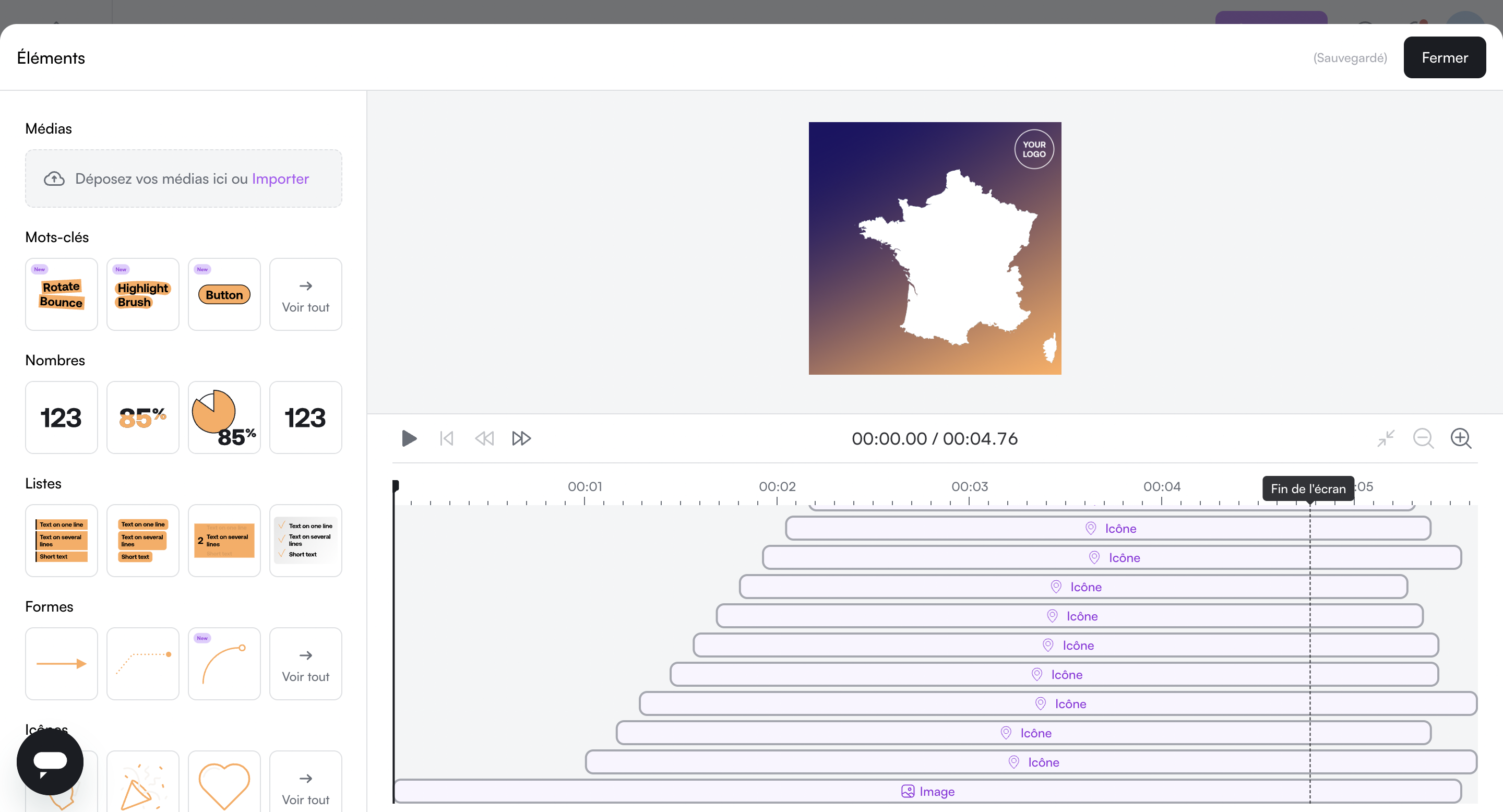Add the Highlight Brush keyword element
The height and width of the screenshot is (812, 1503).
(x=143, y=294)
